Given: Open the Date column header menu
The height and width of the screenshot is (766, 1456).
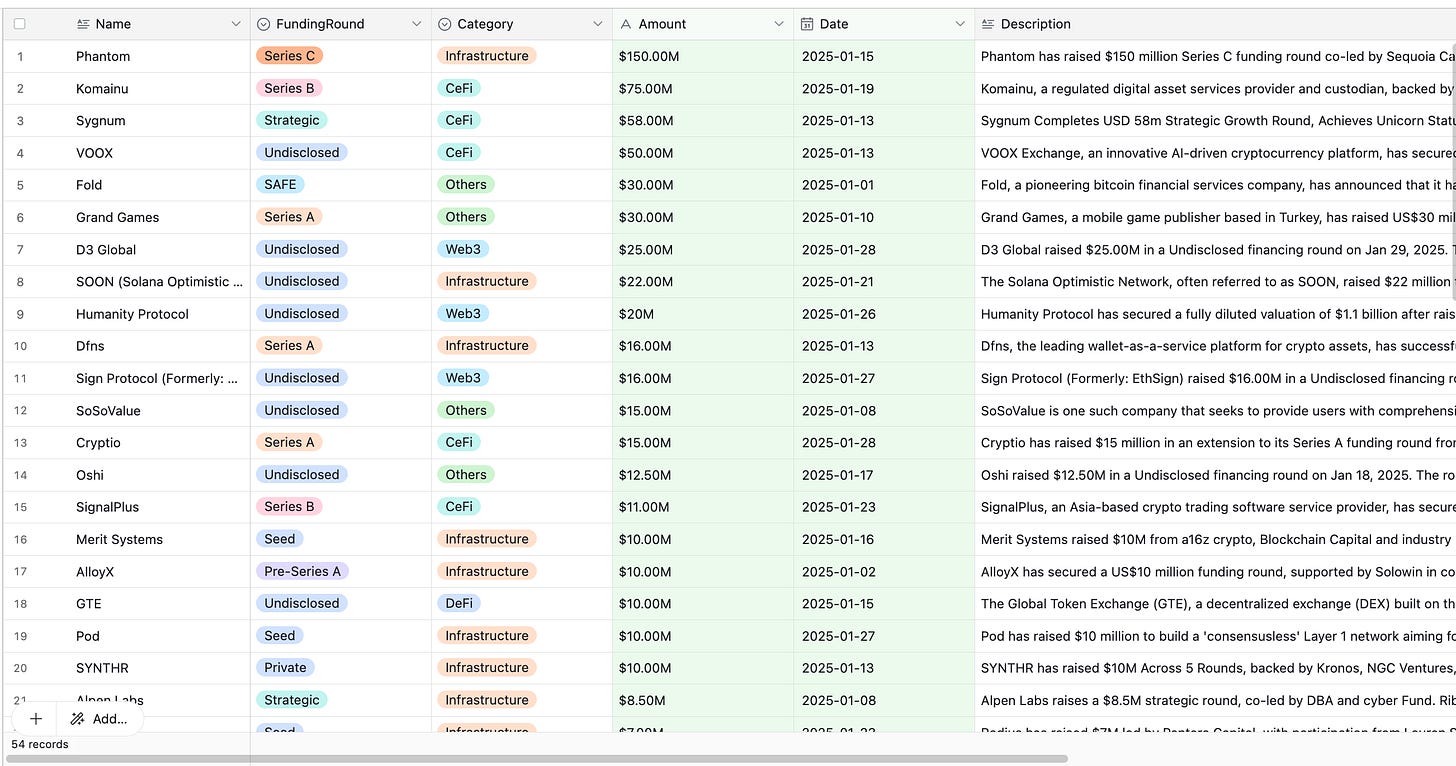Looking at the screenshot, I should point(960,24).
